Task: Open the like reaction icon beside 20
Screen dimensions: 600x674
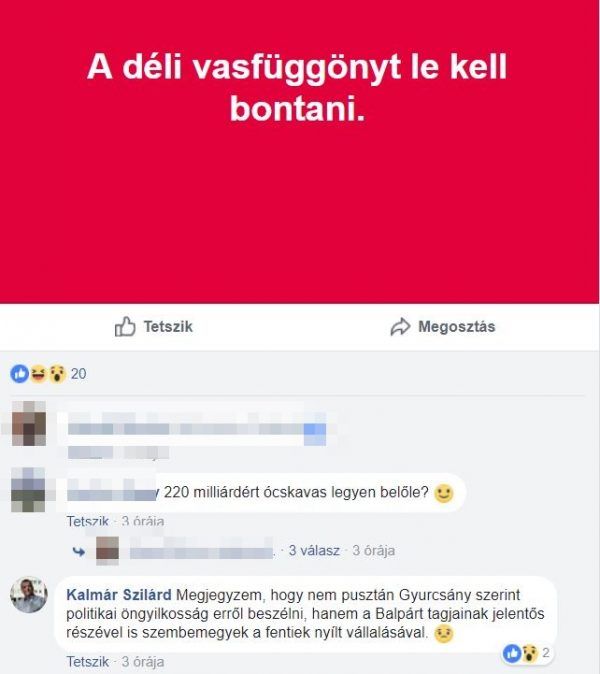Action: coord(19,374)
